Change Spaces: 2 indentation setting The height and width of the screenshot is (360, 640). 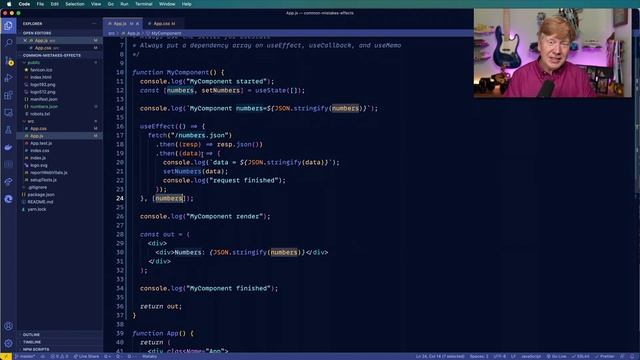[479, 356]
